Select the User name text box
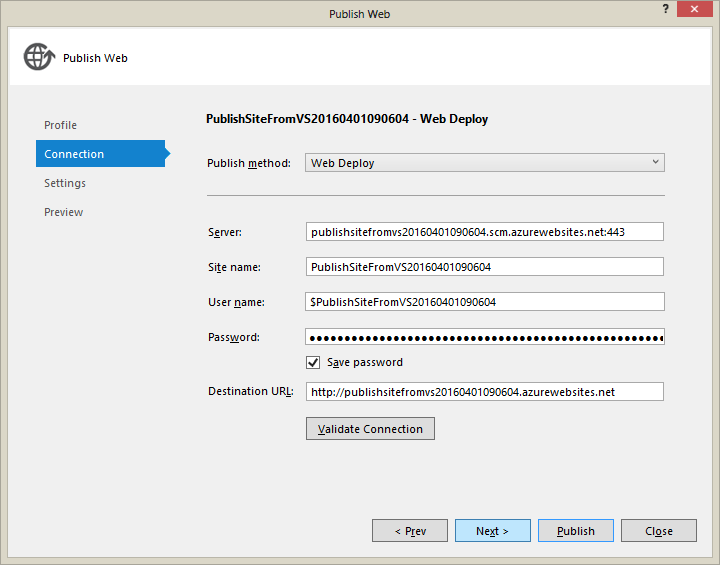The image size is (720, 565). coord(485,302)
